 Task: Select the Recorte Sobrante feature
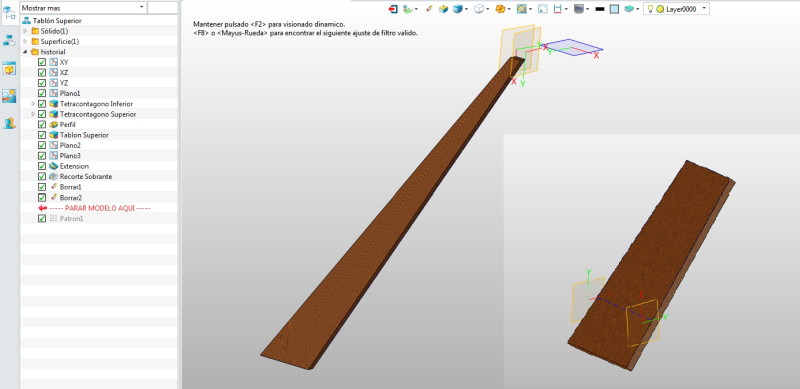coord(86,177)
